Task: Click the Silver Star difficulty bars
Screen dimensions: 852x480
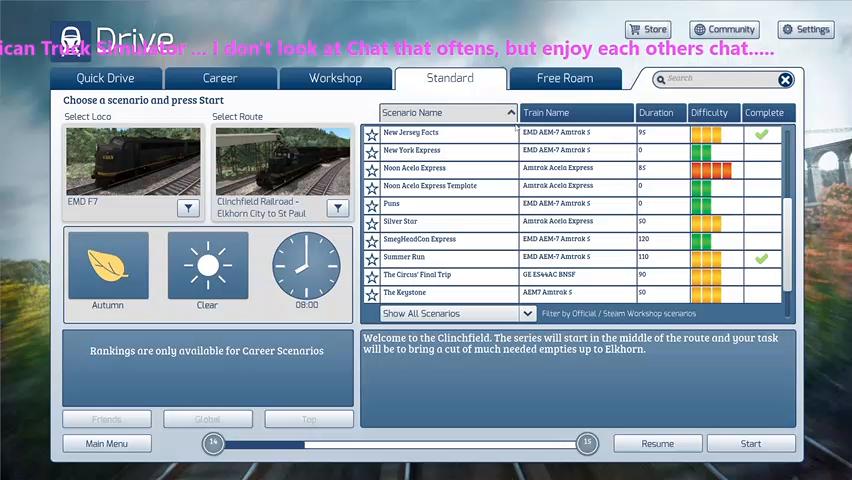Action: click(x=706, y=223)
